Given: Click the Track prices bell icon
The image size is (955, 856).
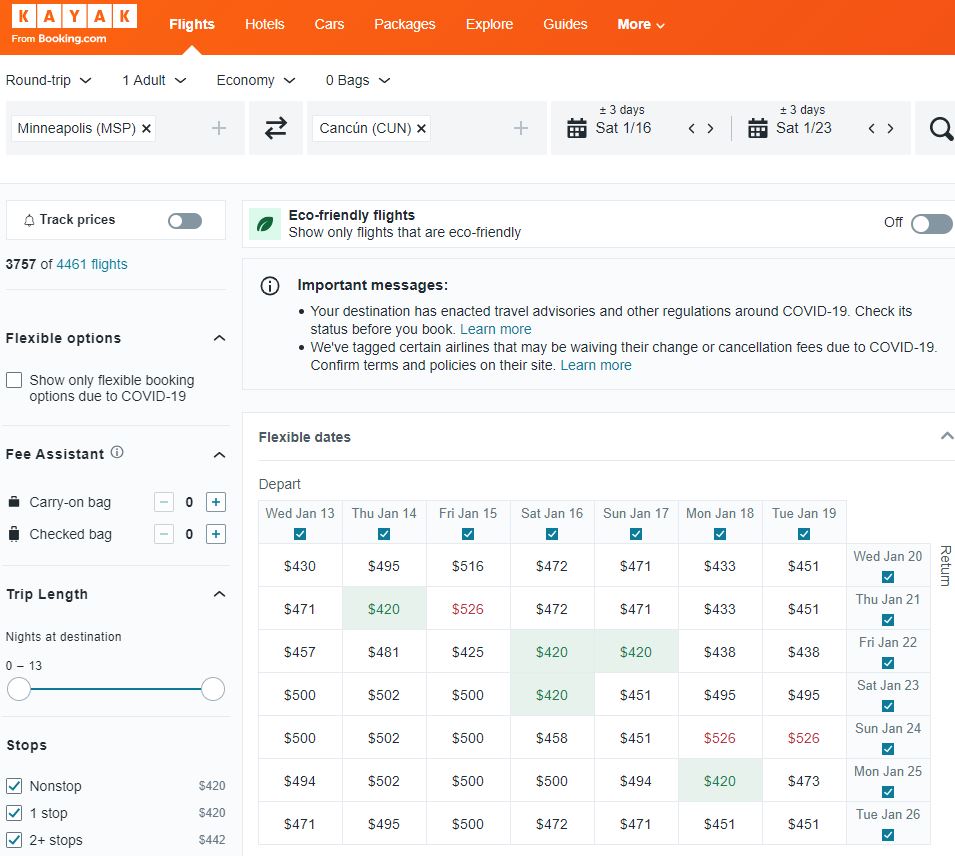Looking at the screenshot, I should tap(29, 220).
